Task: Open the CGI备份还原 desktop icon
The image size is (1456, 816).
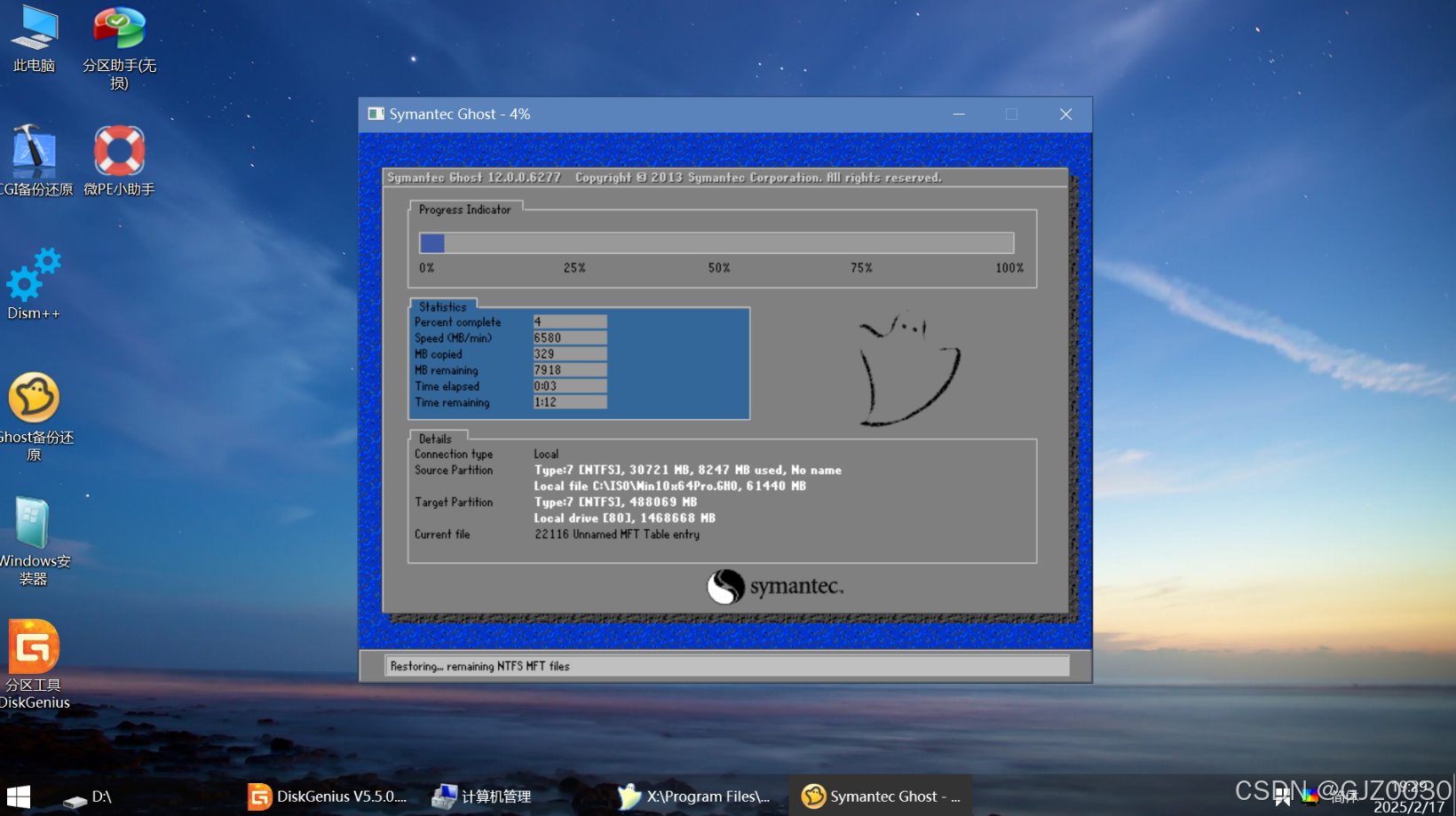Action: [x=34, y=161]
